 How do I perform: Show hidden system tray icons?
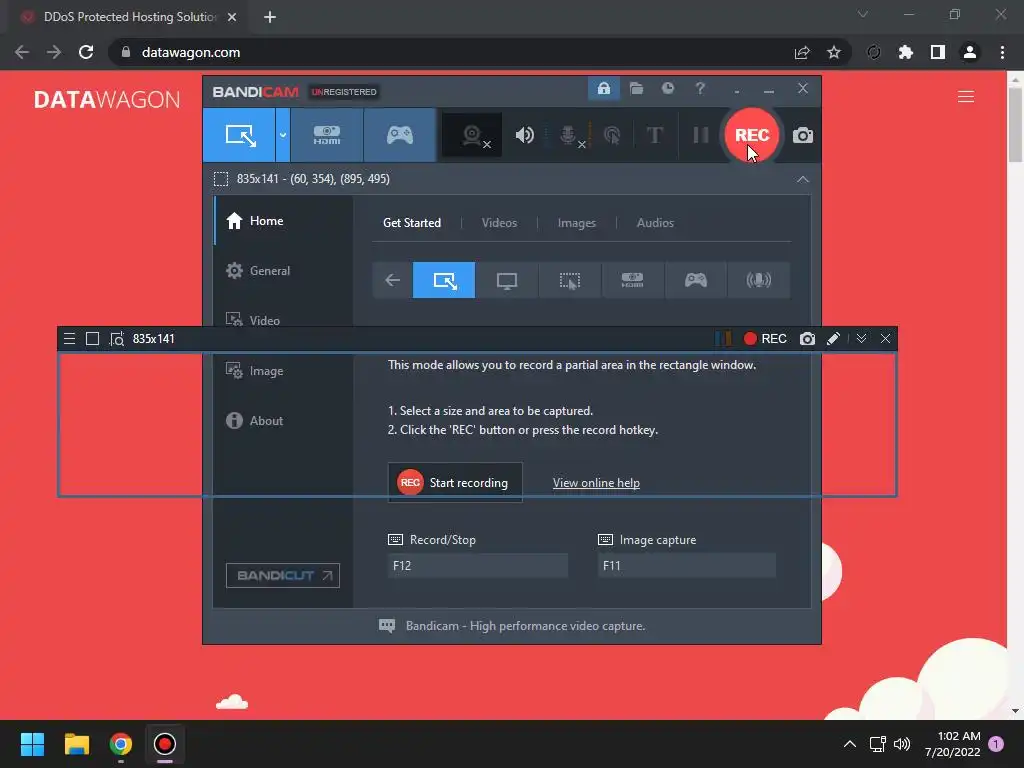[x=850, y=744]
